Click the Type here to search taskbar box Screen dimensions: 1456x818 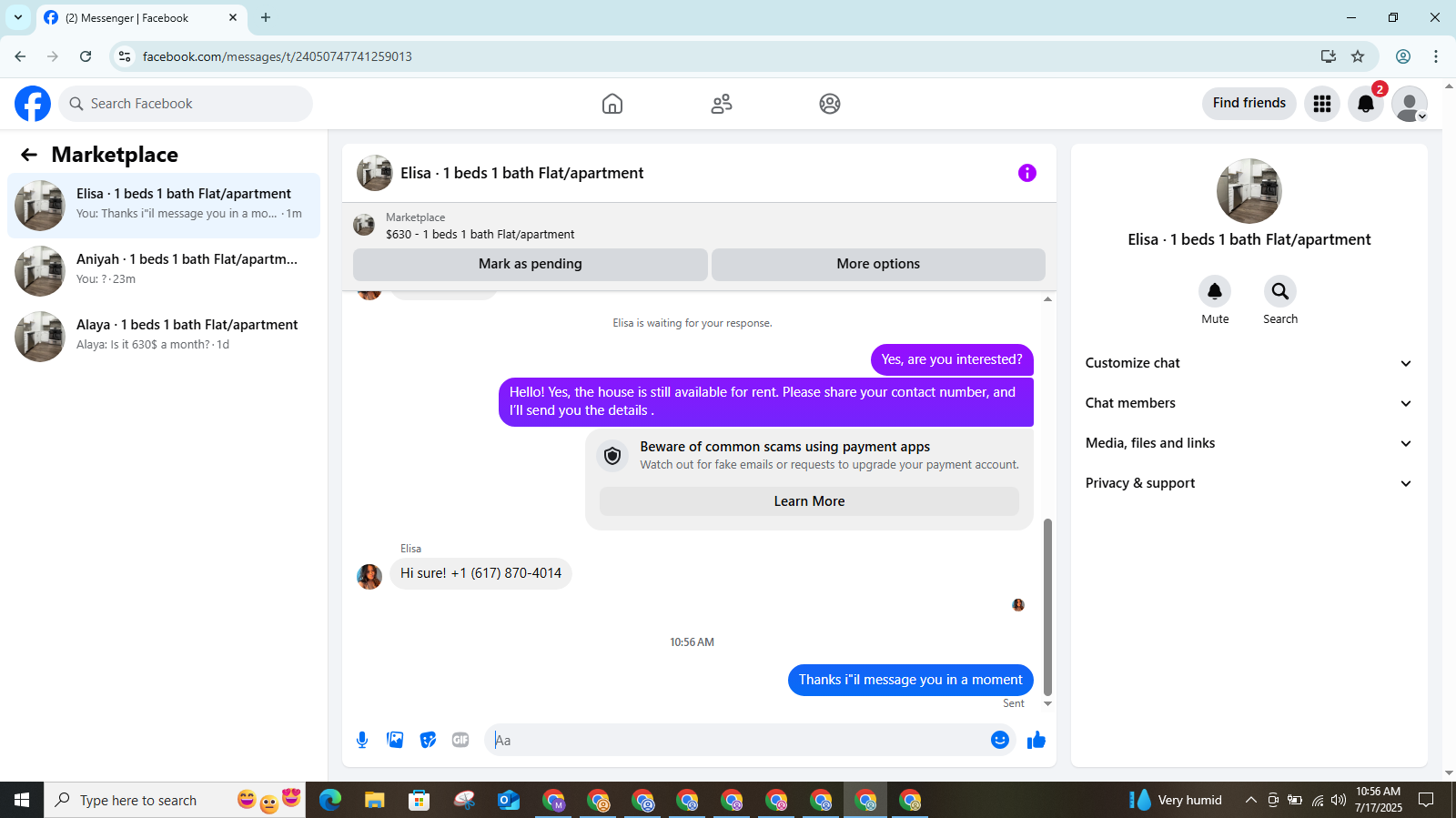(x=175, y=800)
